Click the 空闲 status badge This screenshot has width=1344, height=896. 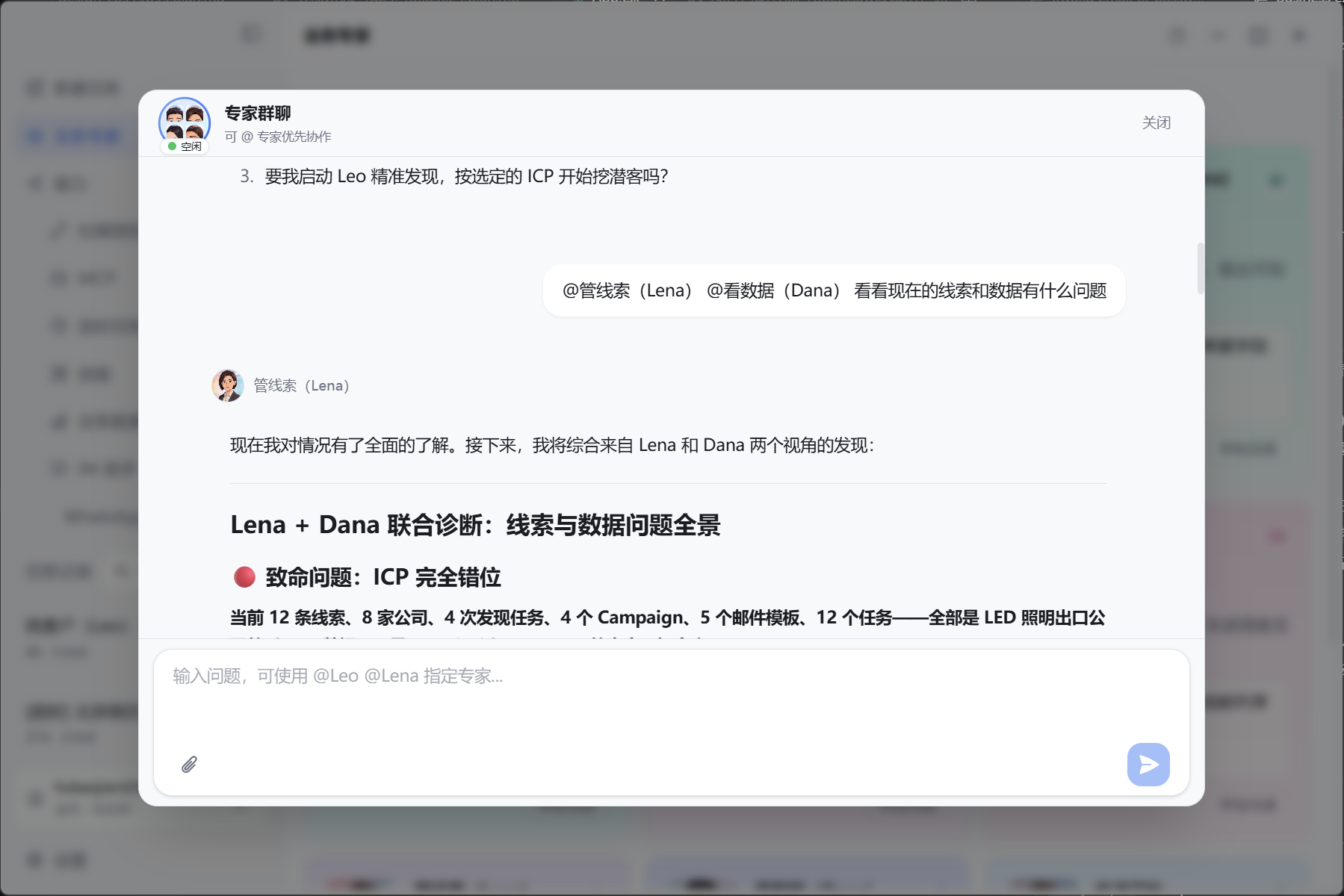pyautogui.click(x=185, y=146)
